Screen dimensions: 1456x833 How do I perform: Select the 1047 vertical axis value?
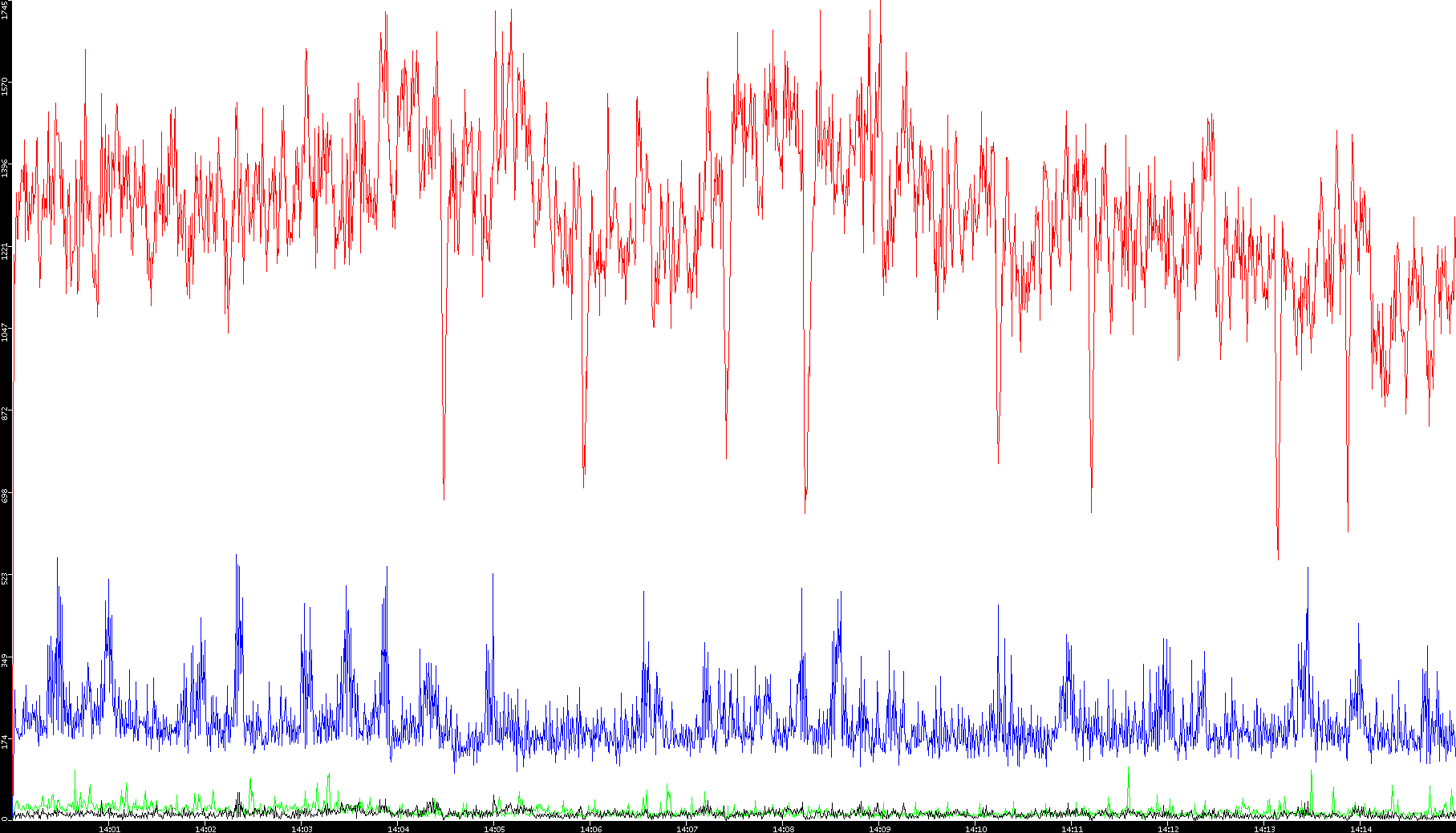click(5, 332)
